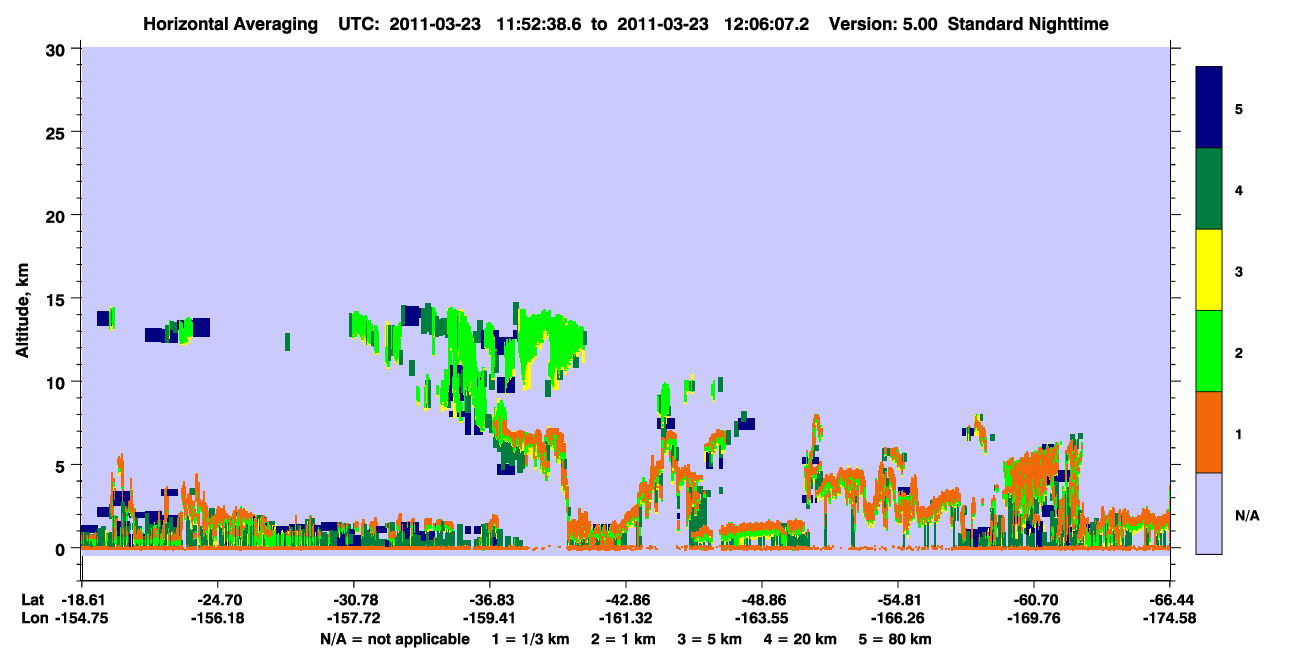Click longitude value -154.75
Screen dimensions: 1300x667
(81, 618)
